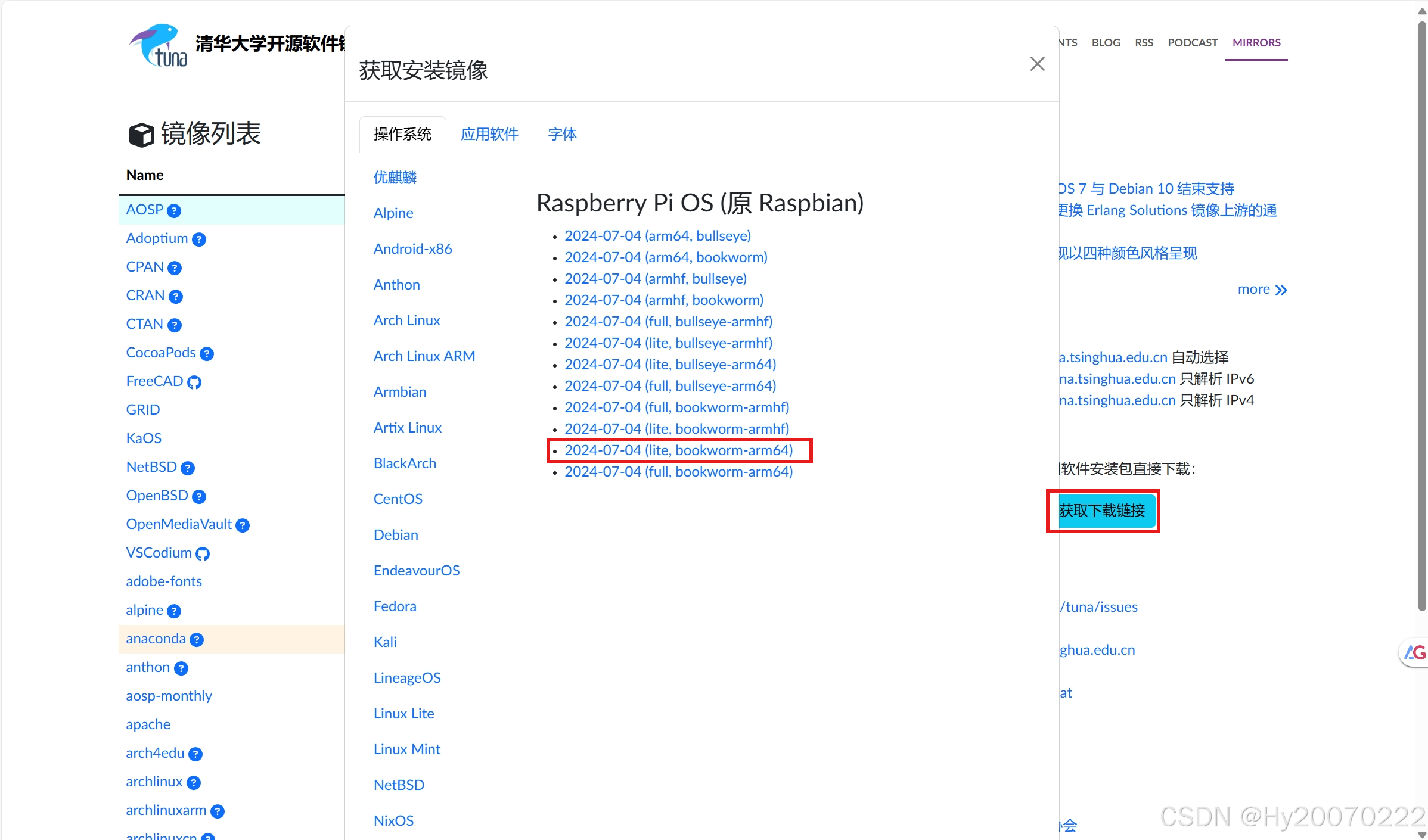
Task: Select Arch Linux ARM in the list
Action: (x=424, y=356)
